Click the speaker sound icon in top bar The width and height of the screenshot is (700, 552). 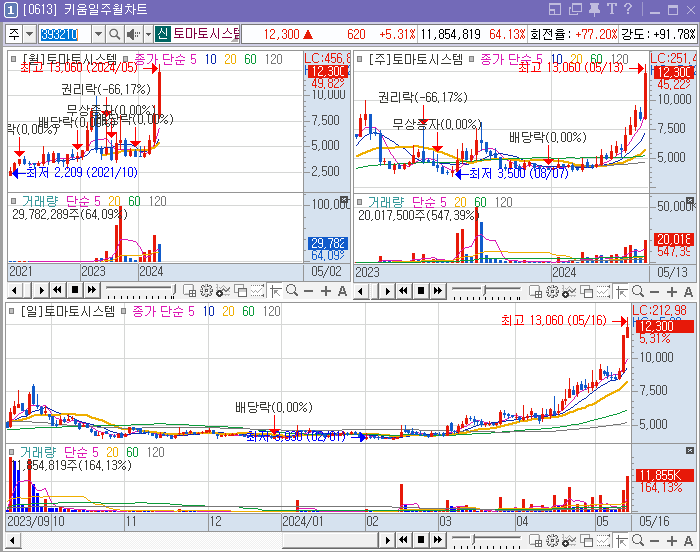pyautogui.click(x=132, y=34)
